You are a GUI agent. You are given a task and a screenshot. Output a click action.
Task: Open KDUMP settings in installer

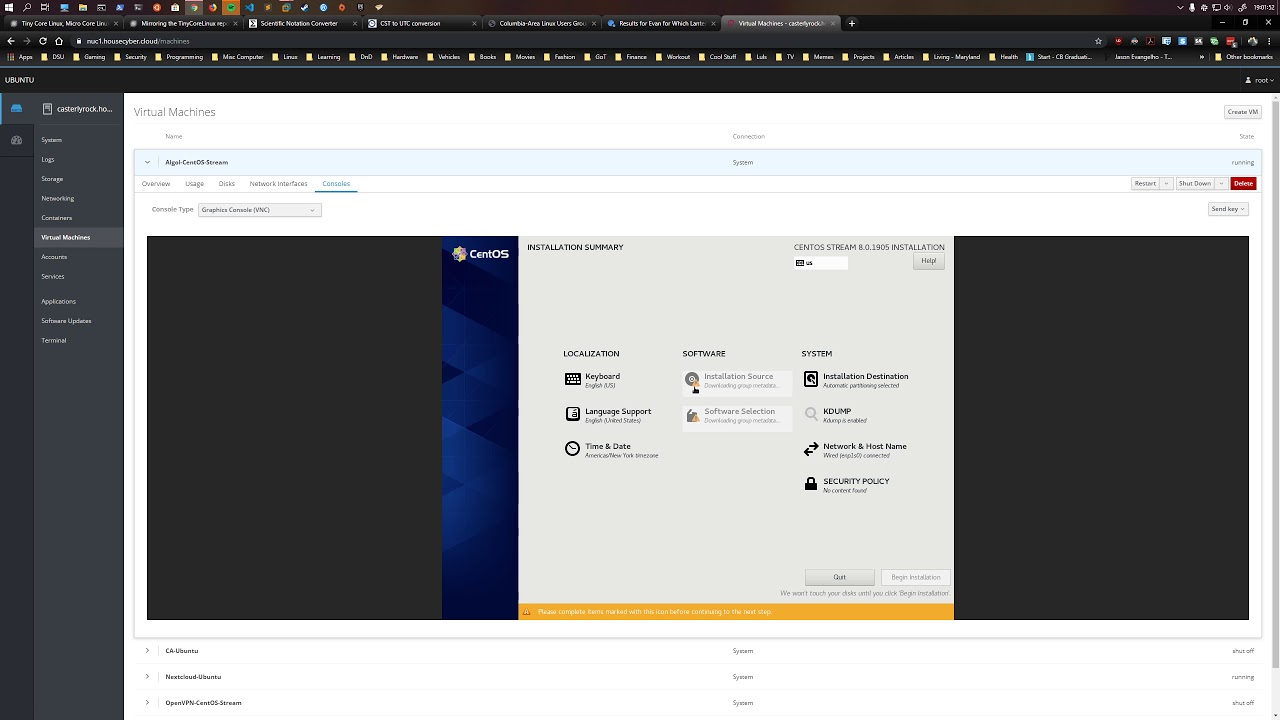tap(836, 415)
